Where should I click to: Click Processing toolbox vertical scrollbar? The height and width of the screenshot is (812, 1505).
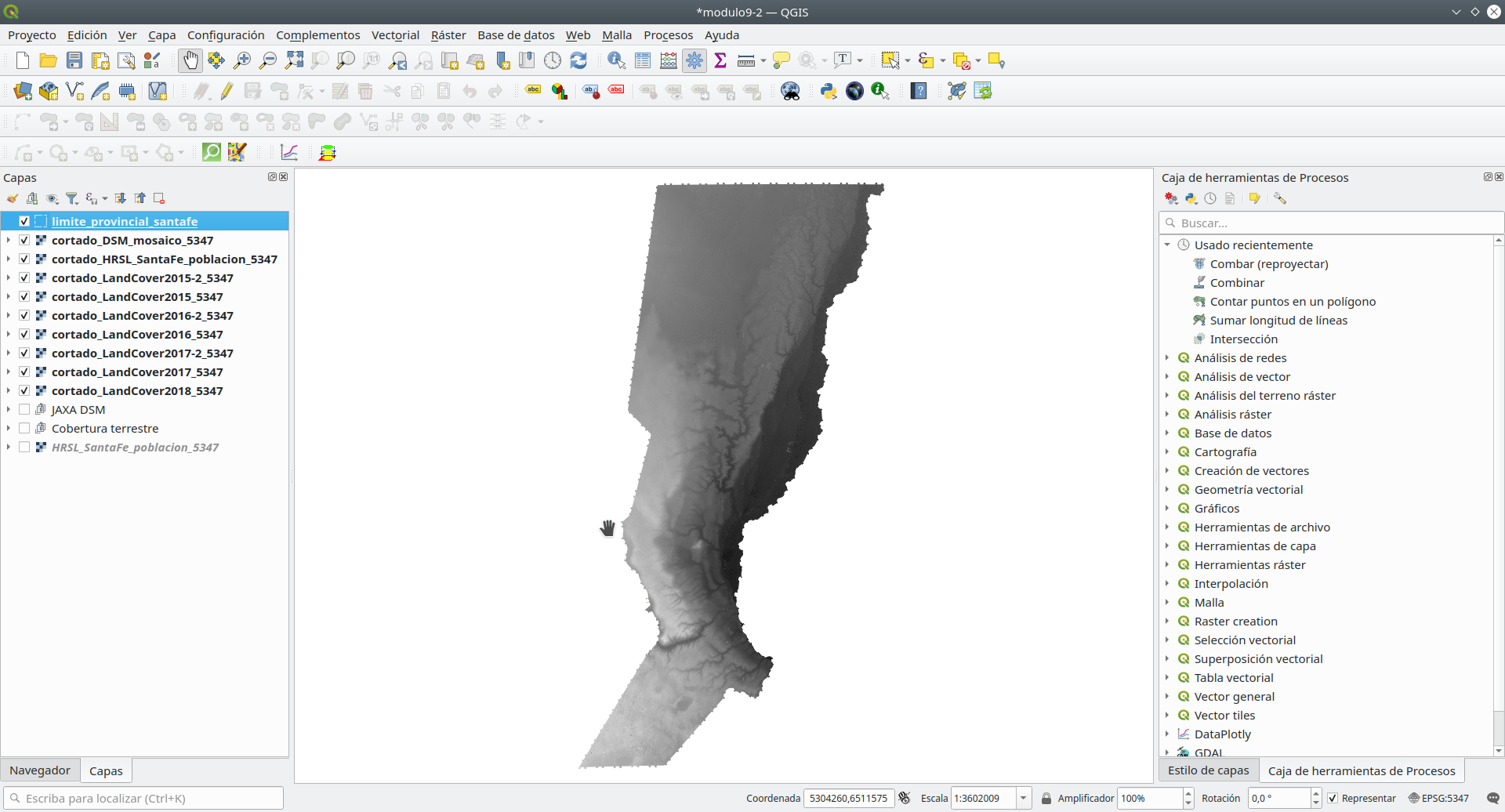(x=1498, y=494)
